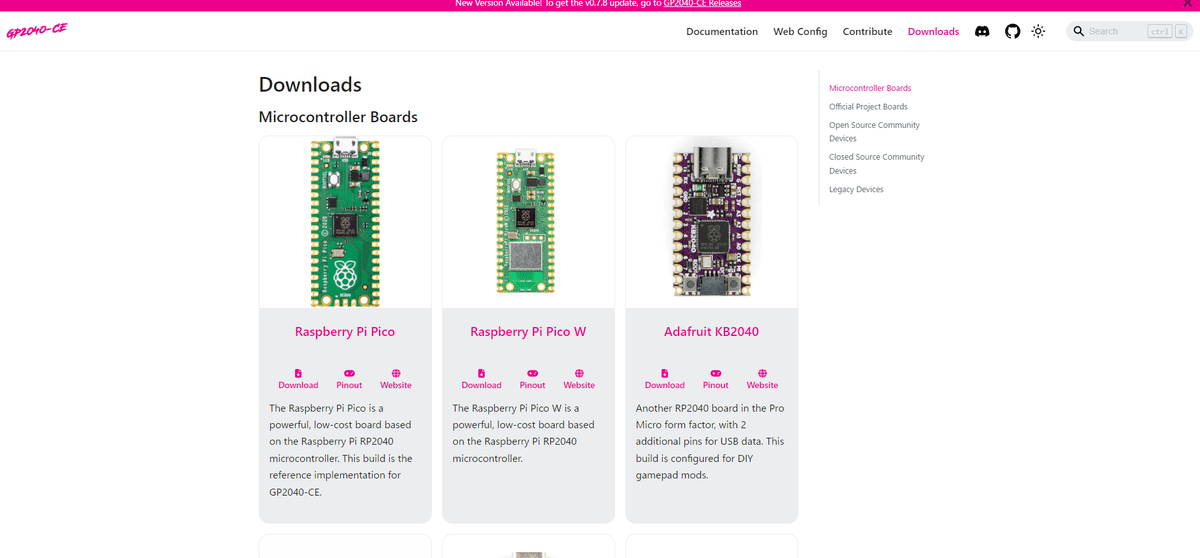1200x558 pixels.
Task: Jump to Closed Source Community Devices
Action: [x=876, y=163]
